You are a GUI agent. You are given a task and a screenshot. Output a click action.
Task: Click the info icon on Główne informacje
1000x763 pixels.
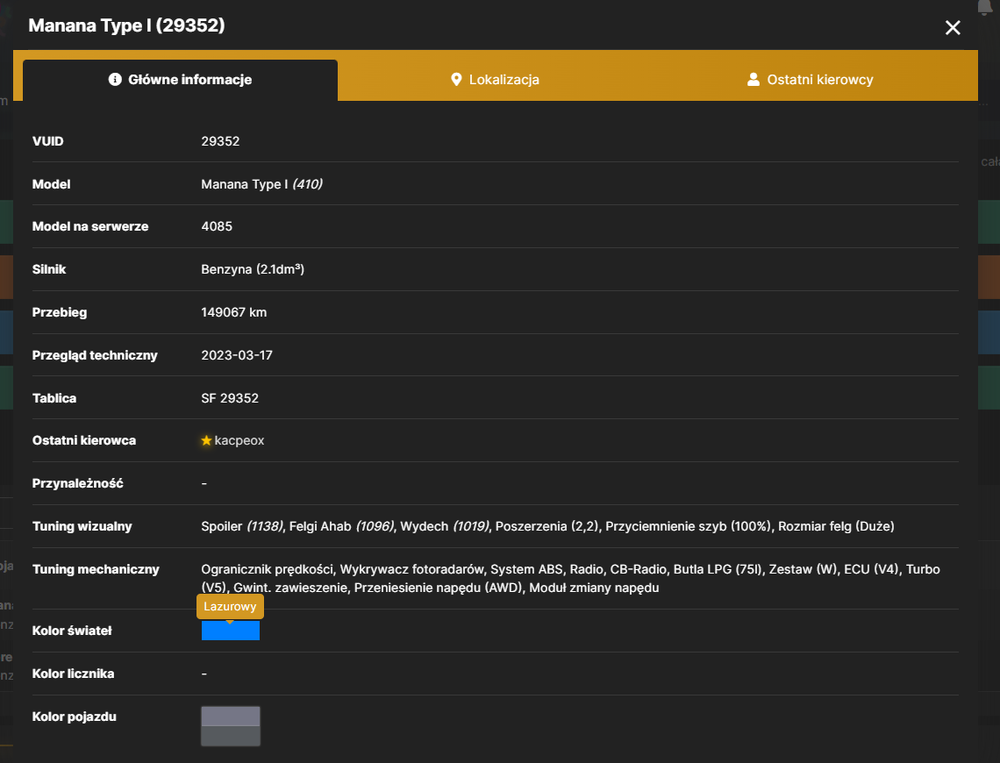[x=115, y=79]
